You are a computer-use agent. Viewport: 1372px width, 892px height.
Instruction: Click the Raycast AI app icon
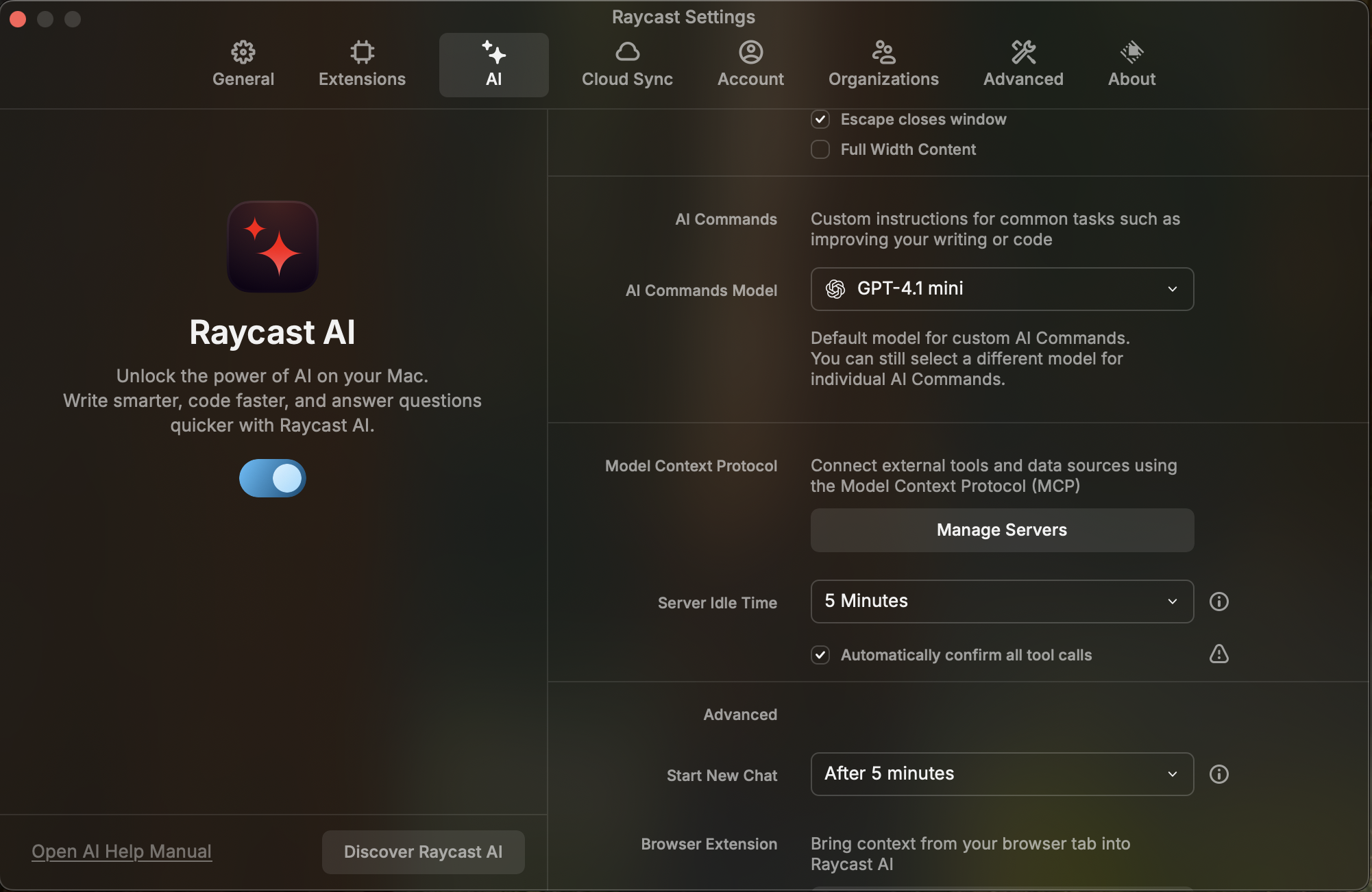pos(273,247)
